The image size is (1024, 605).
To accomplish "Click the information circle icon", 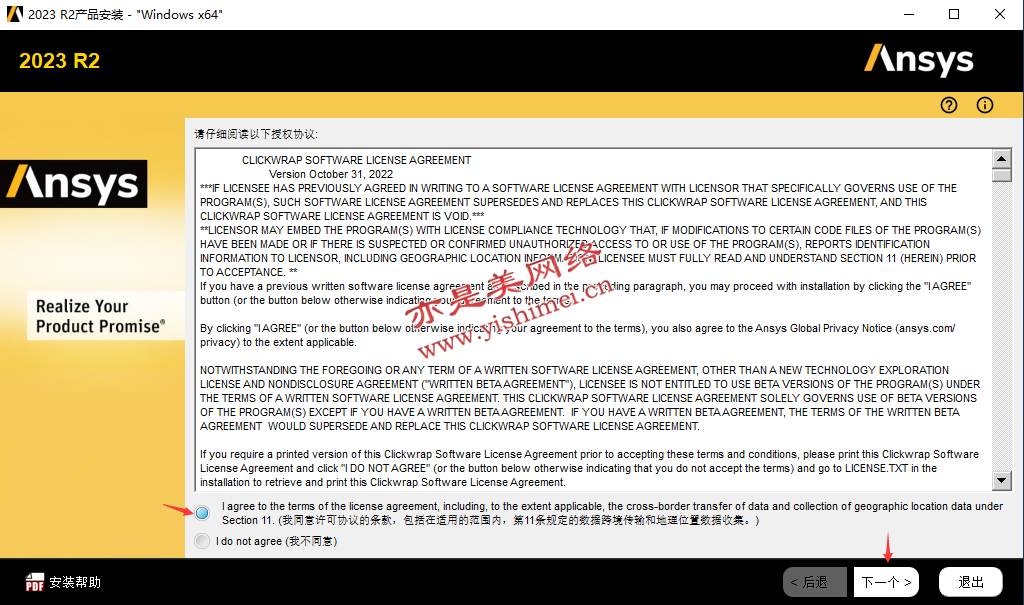I will pos(985,105).
